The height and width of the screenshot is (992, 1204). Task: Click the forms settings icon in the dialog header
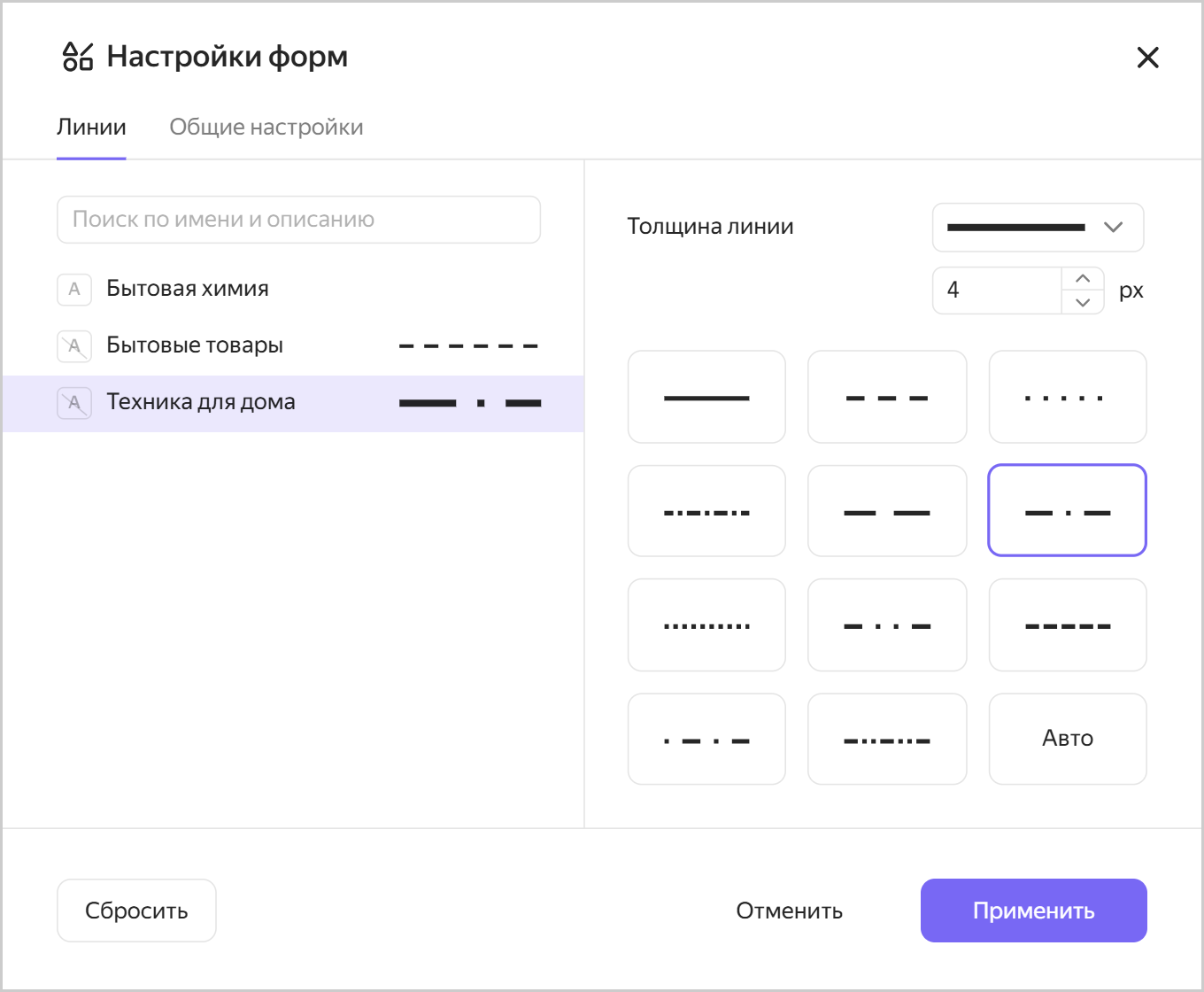[x=78, y=56]
